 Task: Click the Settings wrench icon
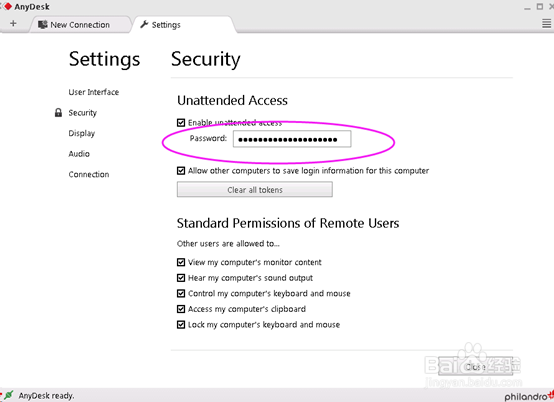point(144,24)
